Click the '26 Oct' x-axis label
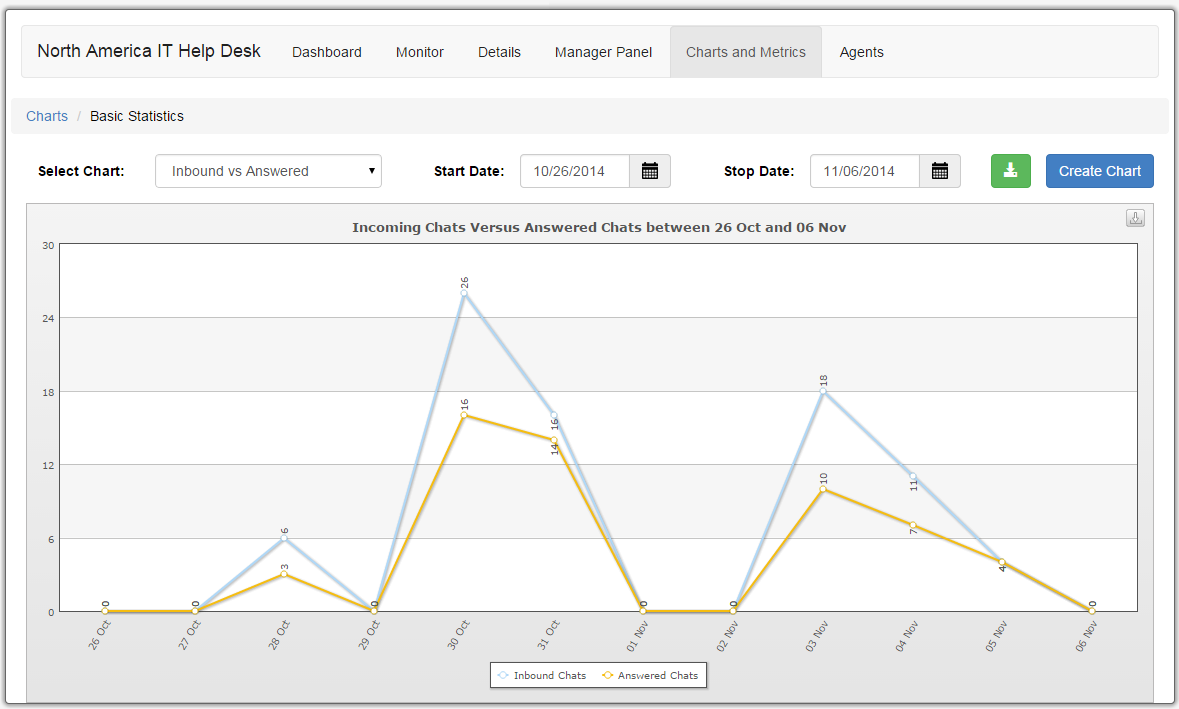This screenshot has width=1179, height=709. [99, 635]
